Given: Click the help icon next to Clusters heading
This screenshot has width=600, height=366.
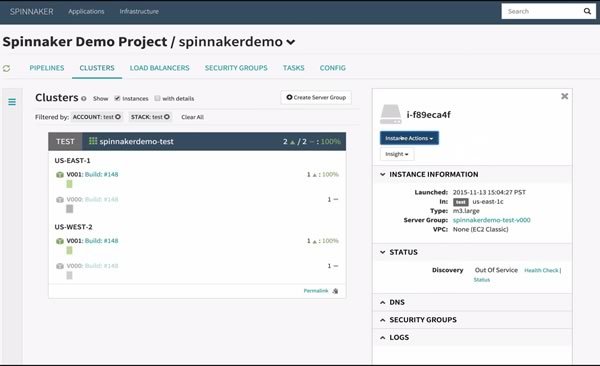Looking at the screenshot, I should pos(83,98).
